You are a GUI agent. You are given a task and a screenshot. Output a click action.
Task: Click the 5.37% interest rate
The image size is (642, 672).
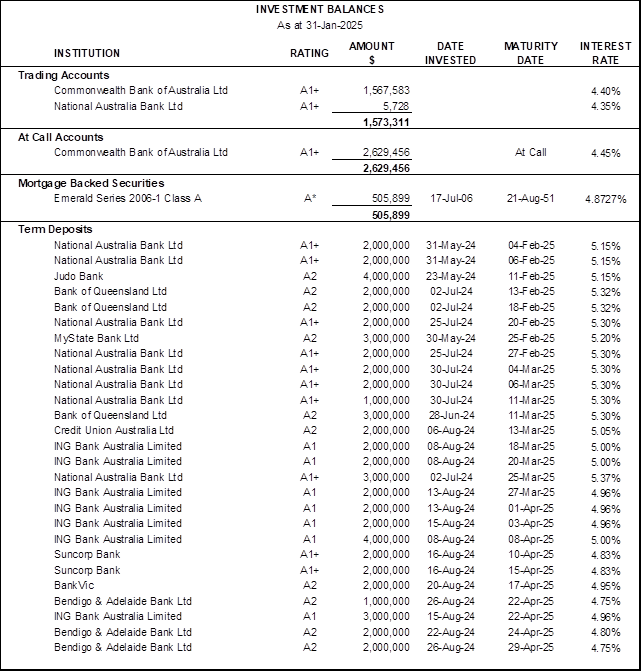point(606,478)
